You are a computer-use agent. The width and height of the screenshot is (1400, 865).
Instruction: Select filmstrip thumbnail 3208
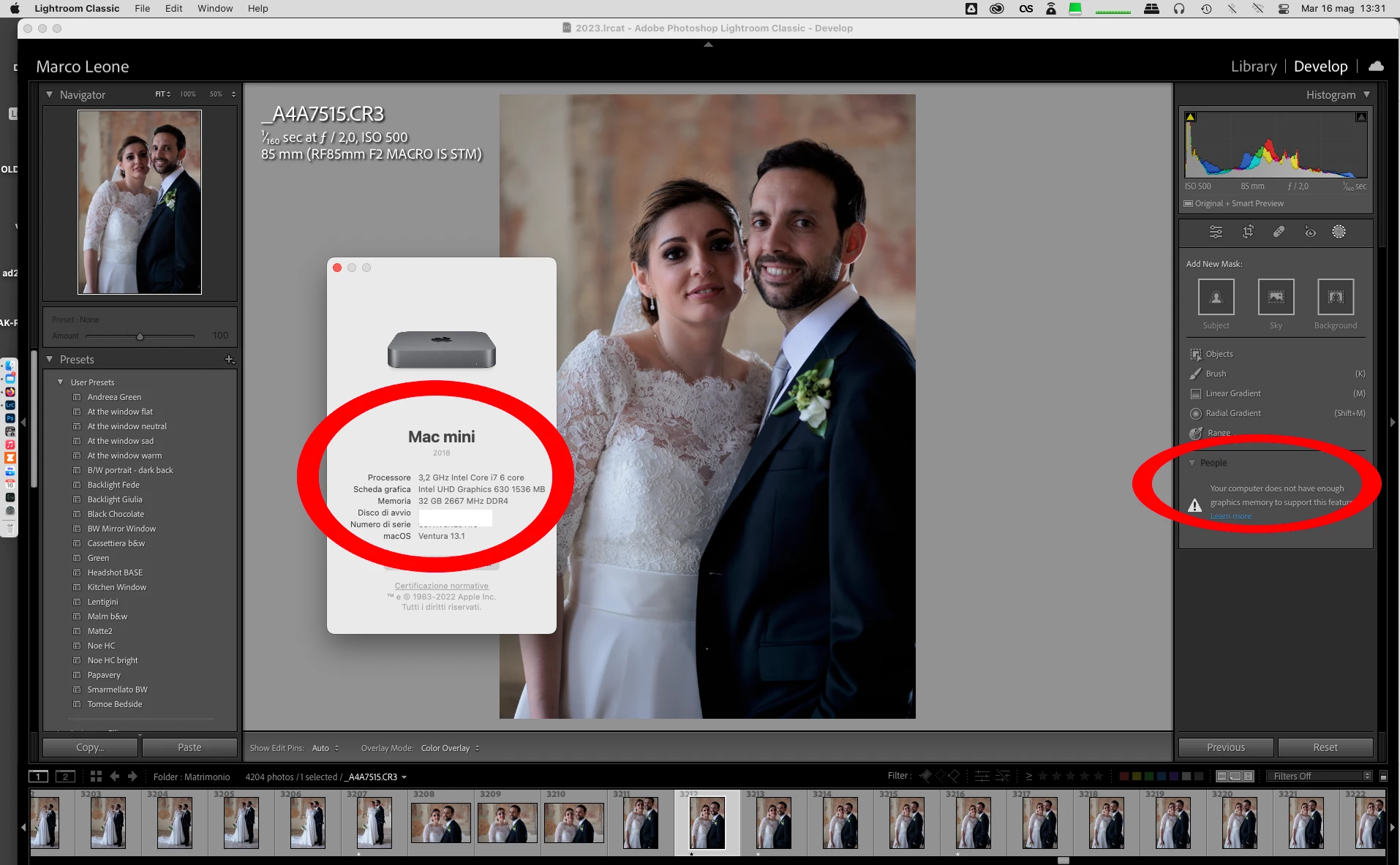point(441,822)
